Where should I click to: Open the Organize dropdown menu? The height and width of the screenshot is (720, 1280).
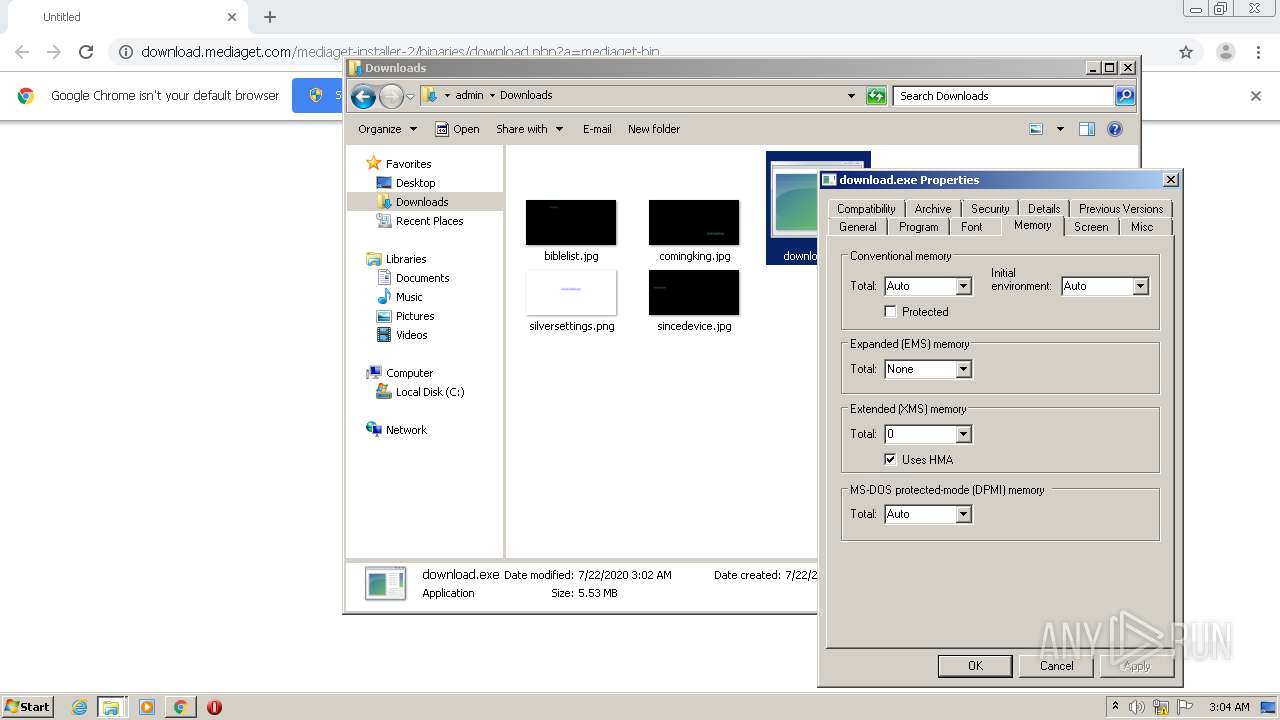point(387,129)
